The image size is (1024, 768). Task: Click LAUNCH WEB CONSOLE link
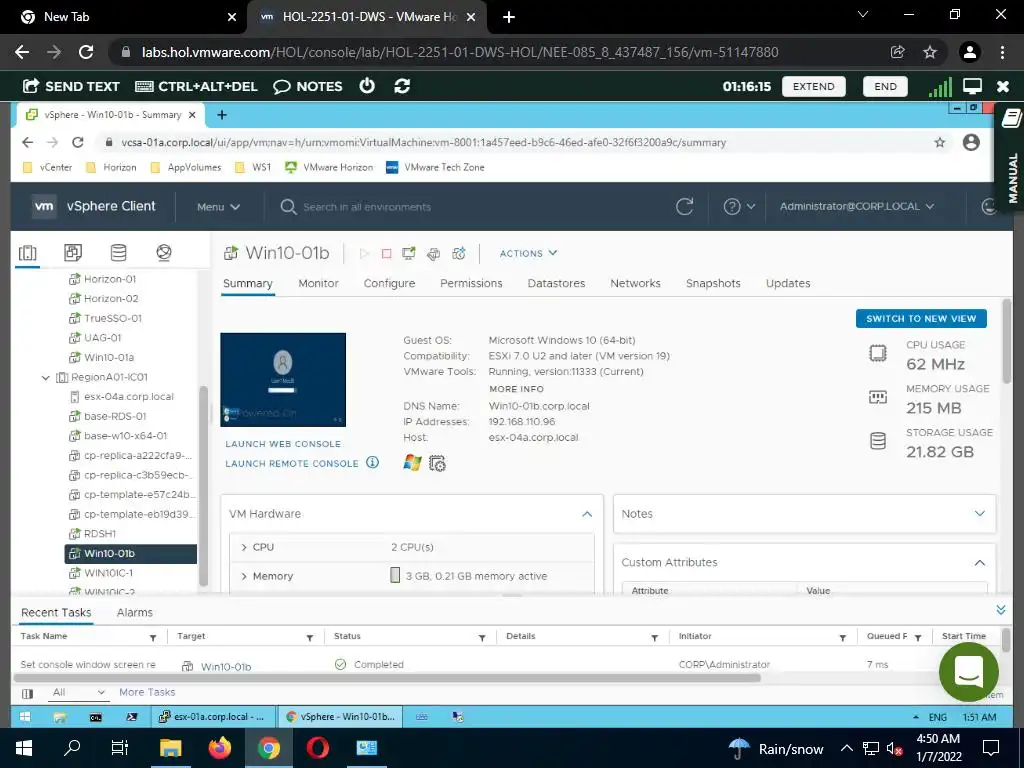click(x=283, y=444)
